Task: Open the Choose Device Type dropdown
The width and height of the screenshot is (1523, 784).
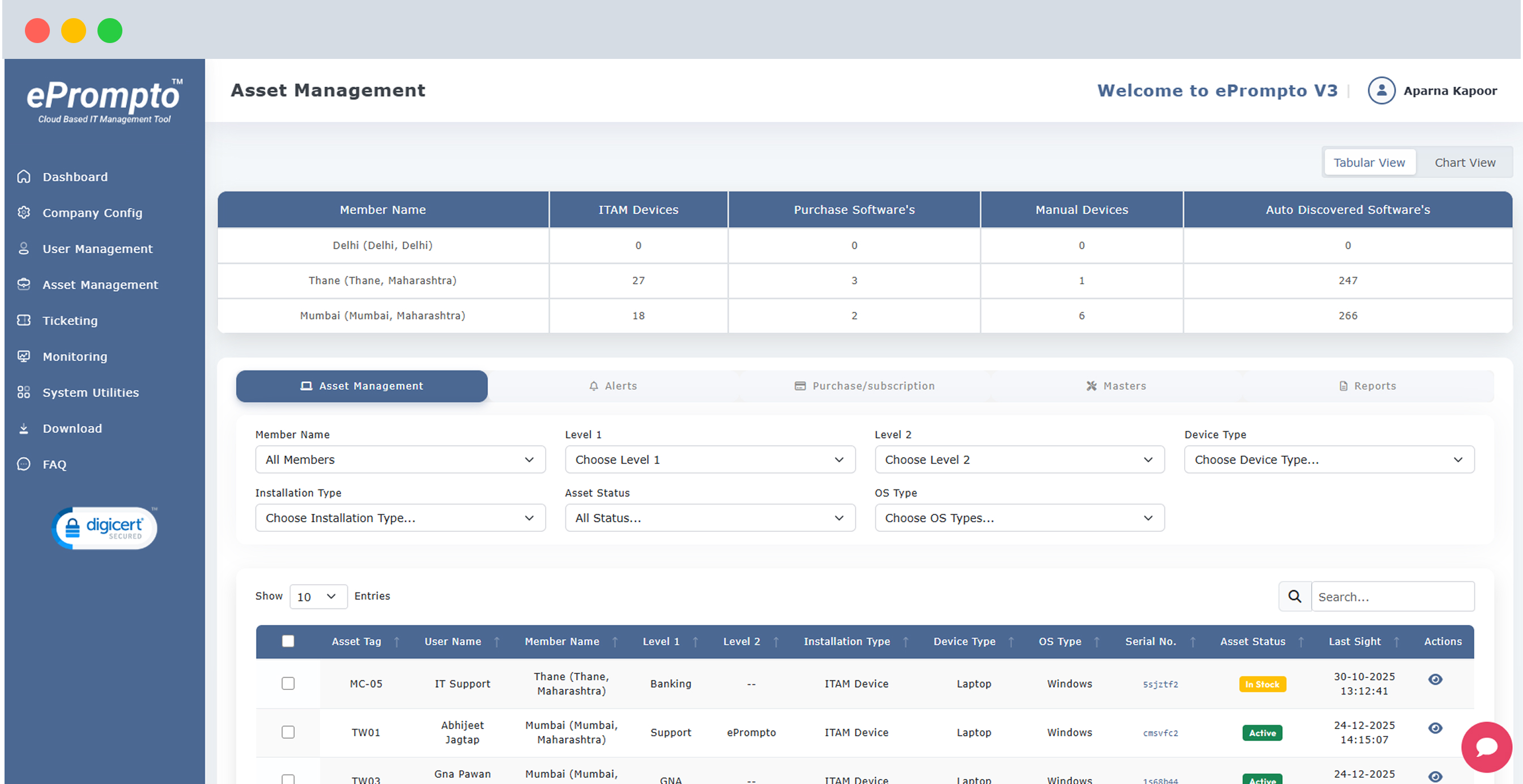Action: [1329, 460]
